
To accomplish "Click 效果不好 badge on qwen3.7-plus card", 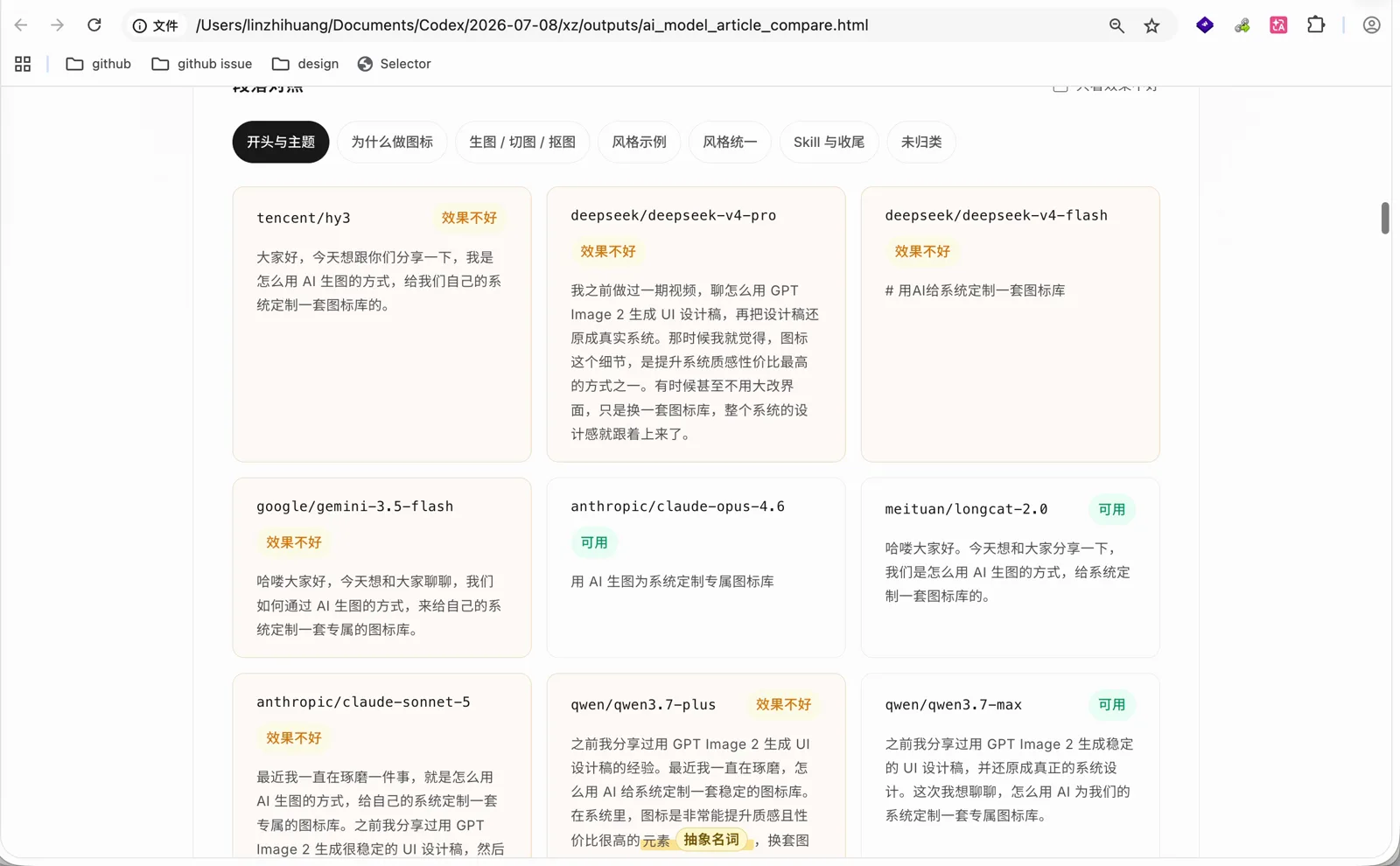I will click(783, 704).
